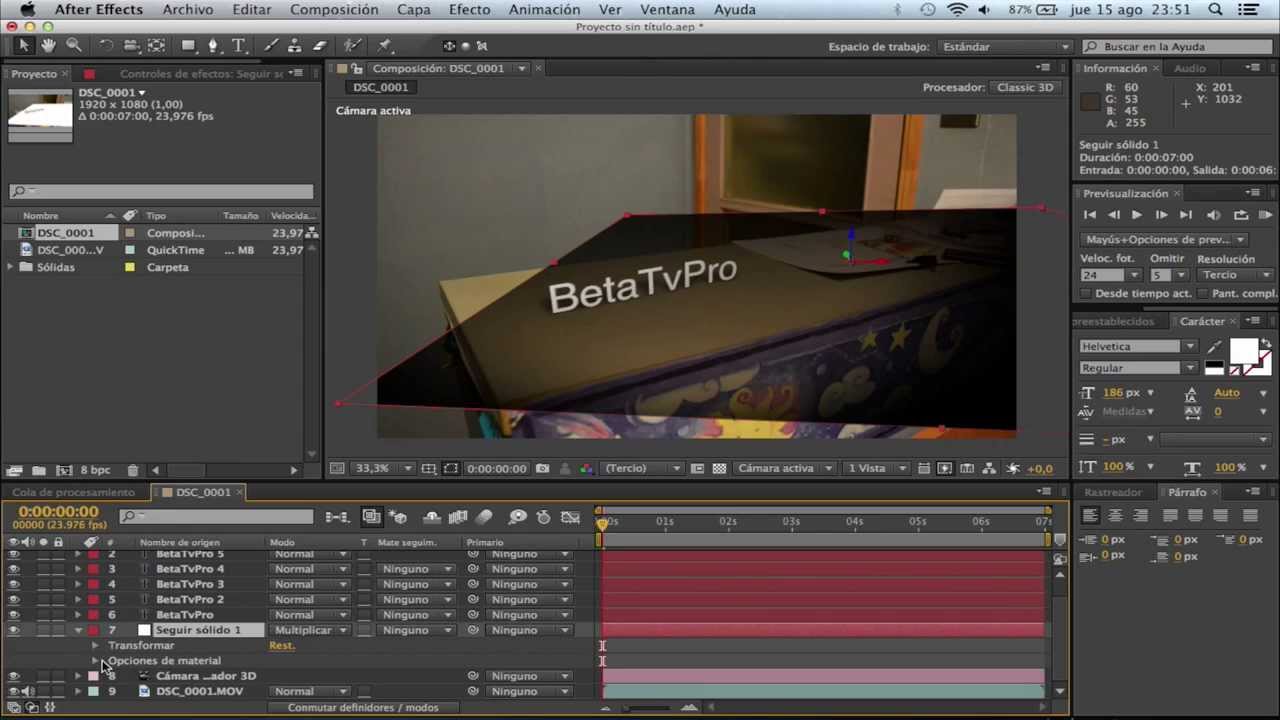Viewport: 1280px width, 720px height.
Task: Open the Efecto menu
Action: [469, 9]
